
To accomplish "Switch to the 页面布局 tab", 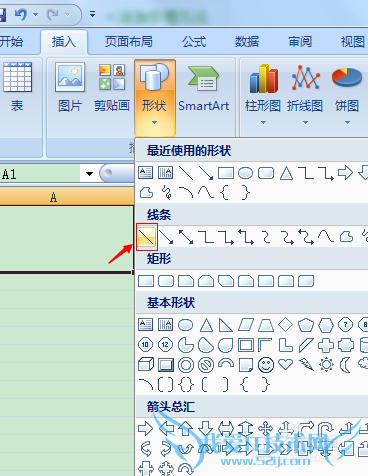I will pos(129,42).
